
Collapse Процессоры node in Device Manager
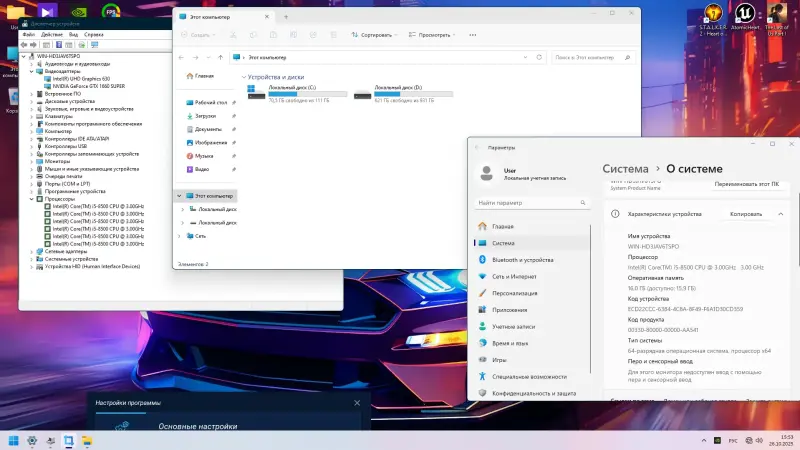tap(32, 198)
